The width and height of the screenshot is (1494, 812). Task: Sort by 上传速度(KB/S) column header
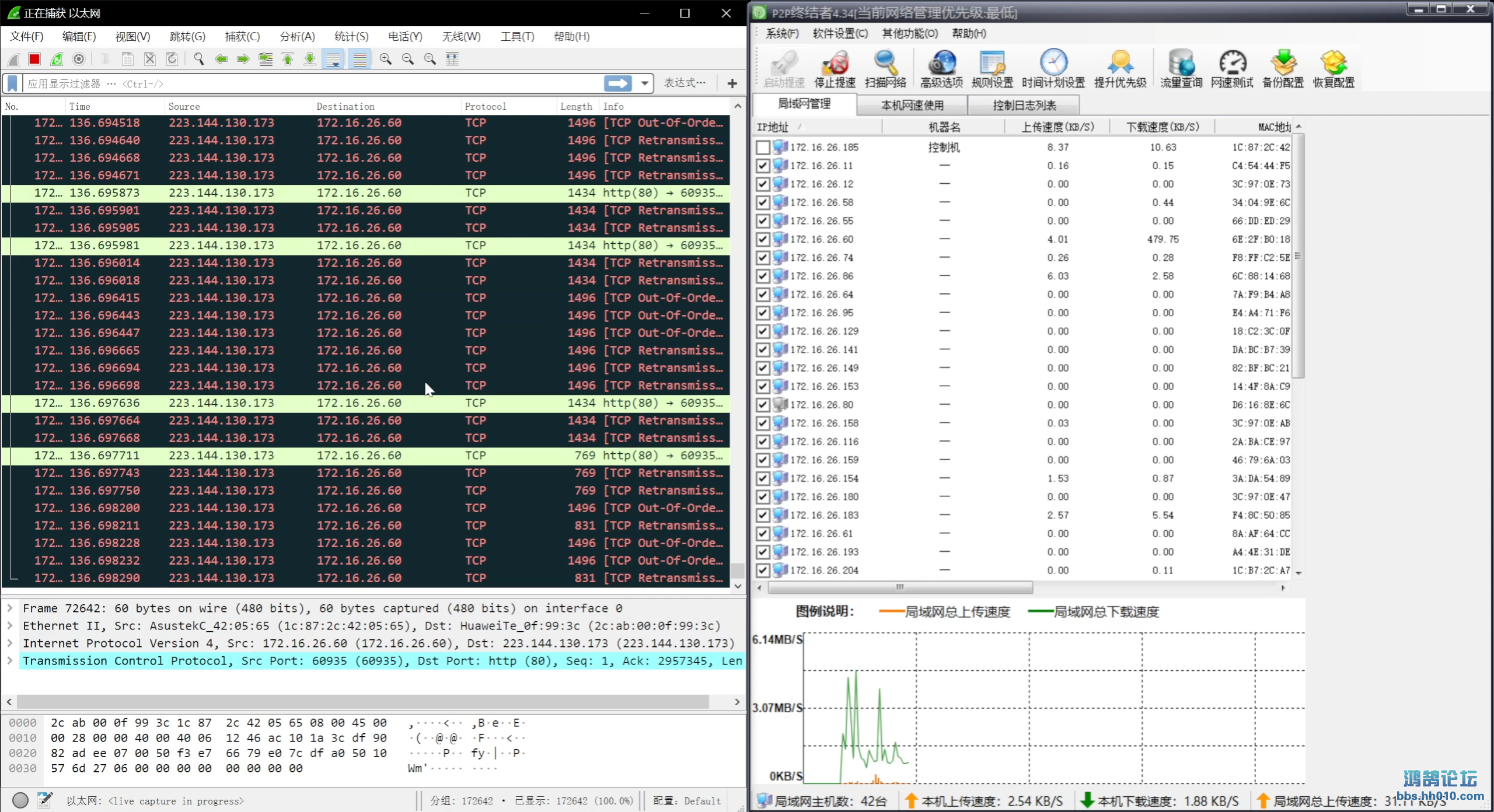(x=1057, y=127)
